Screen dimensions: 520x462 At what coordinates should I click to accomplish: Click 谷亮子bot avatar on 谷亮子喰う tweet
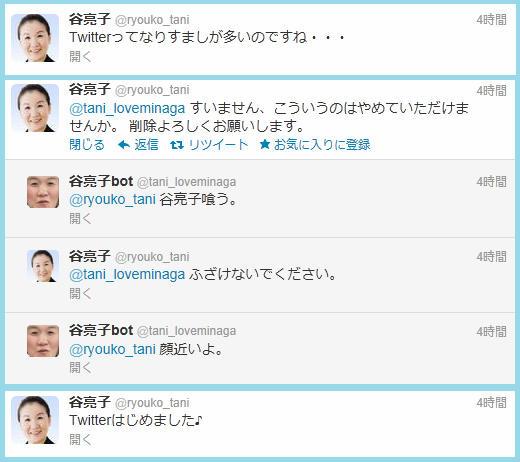click(43, 192)
